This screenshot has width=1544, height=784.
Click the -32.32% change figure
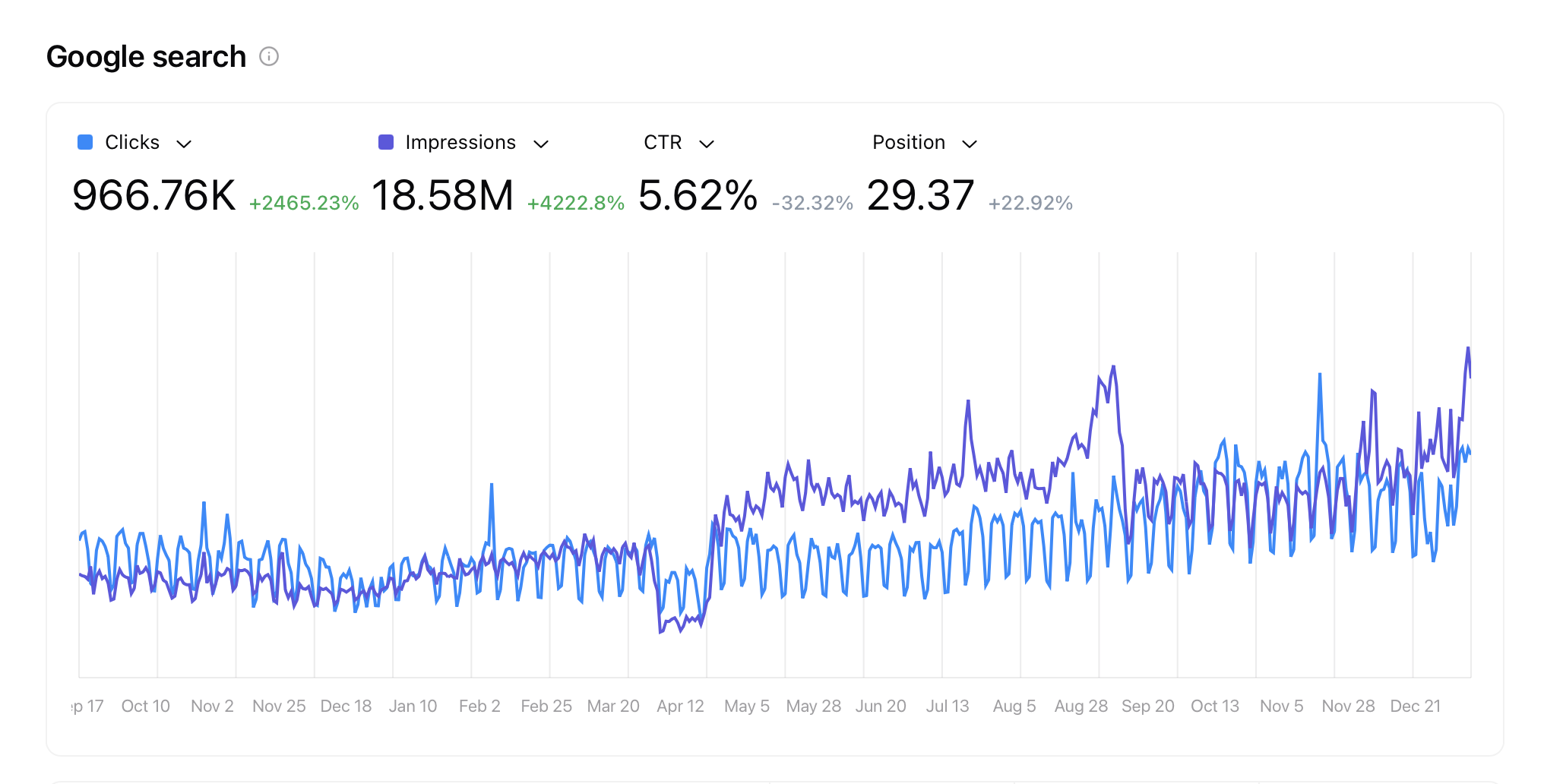point(812,203)
